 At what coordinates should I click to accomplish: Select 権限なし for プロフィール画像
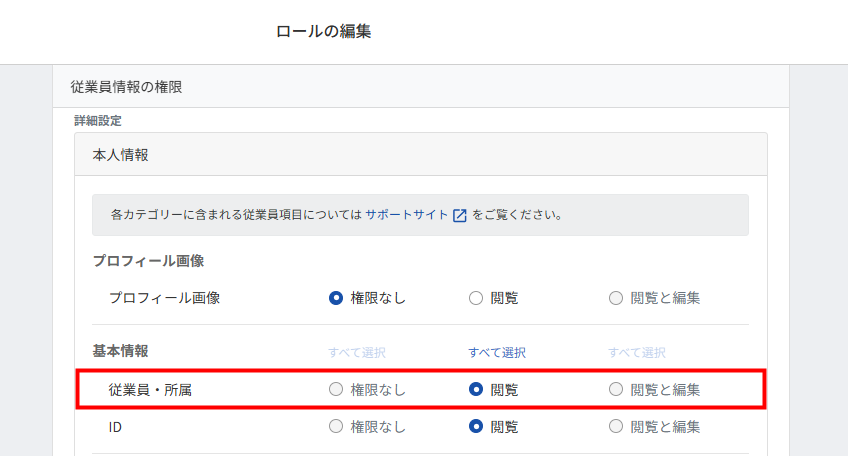coord(336,298)
